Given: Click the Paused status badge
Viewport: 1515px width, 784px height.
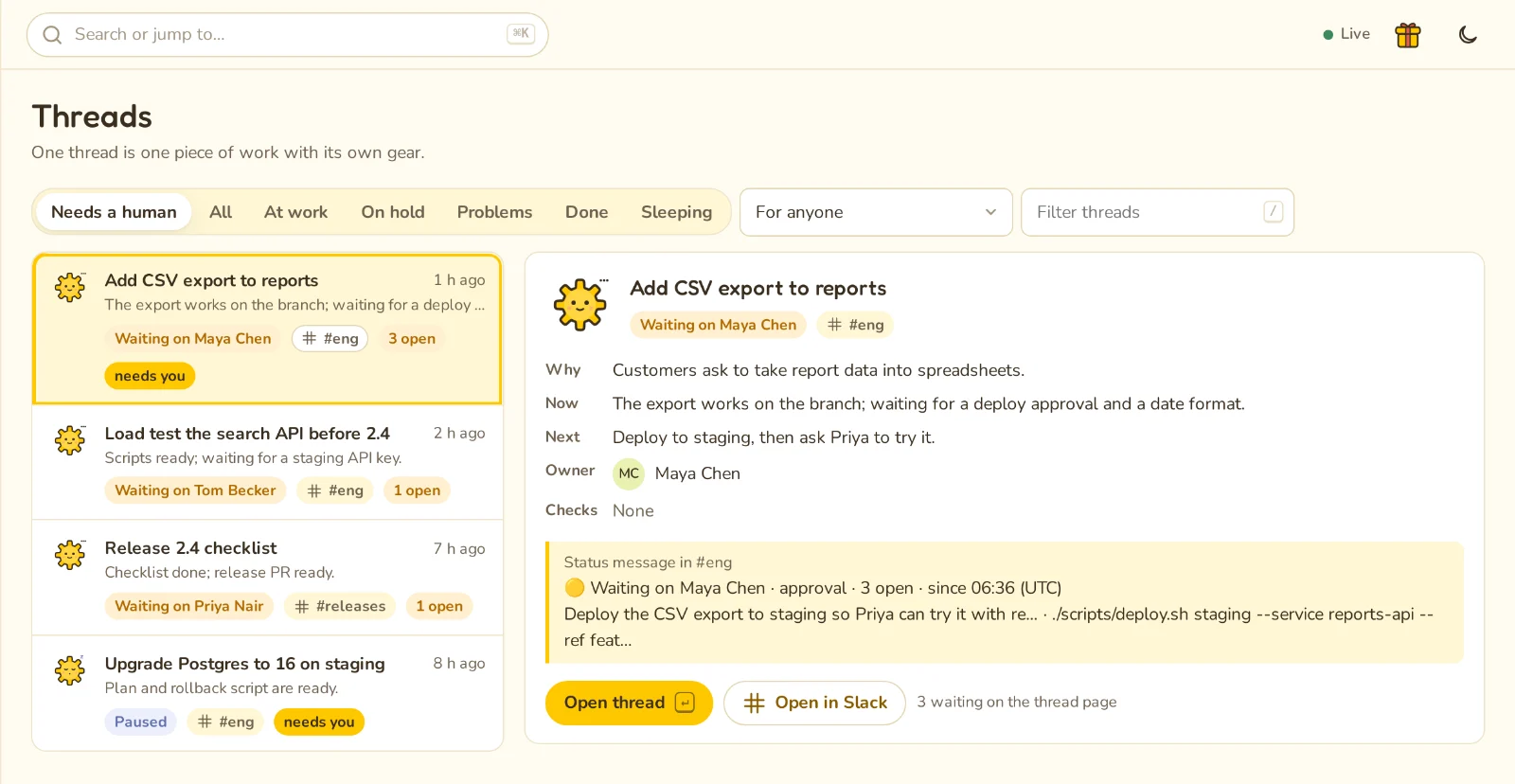Looking at the screenshot, I should point(140,722).
